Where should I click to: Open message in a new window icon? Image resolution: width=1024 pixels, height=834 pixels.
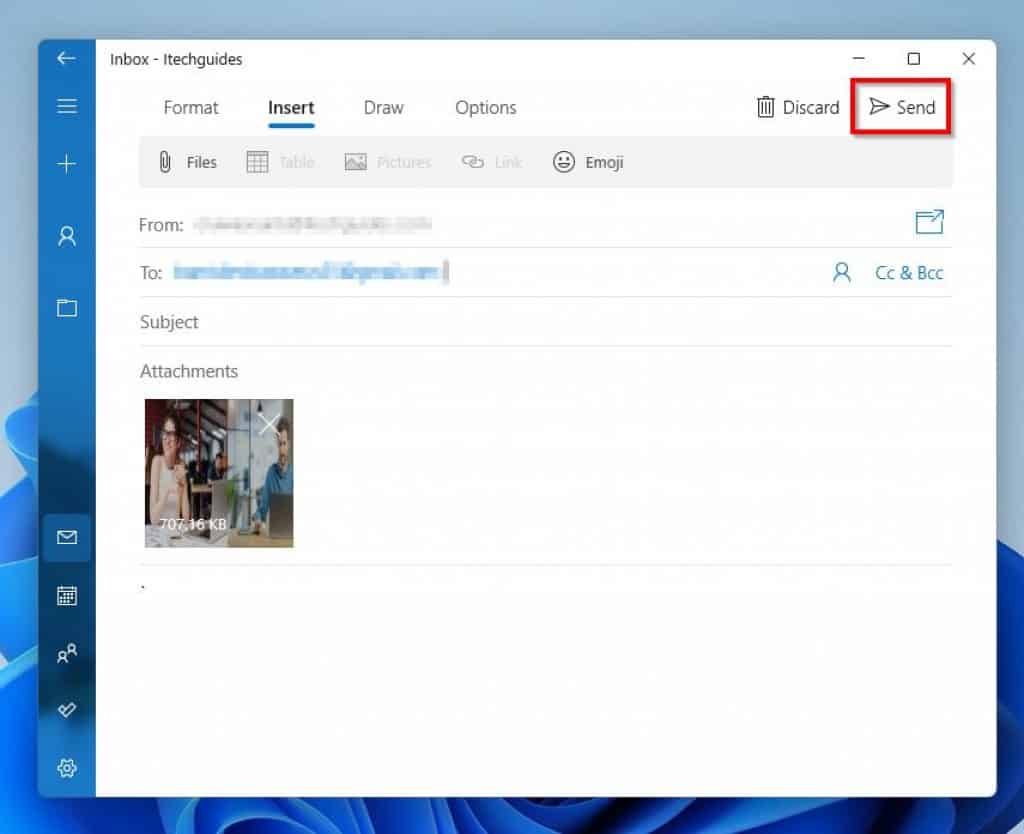929,222
